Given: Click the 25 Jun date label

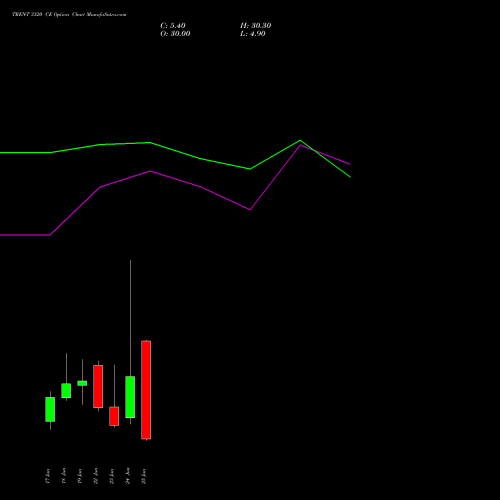Looking at the screenshot, I should click(144, 476).
